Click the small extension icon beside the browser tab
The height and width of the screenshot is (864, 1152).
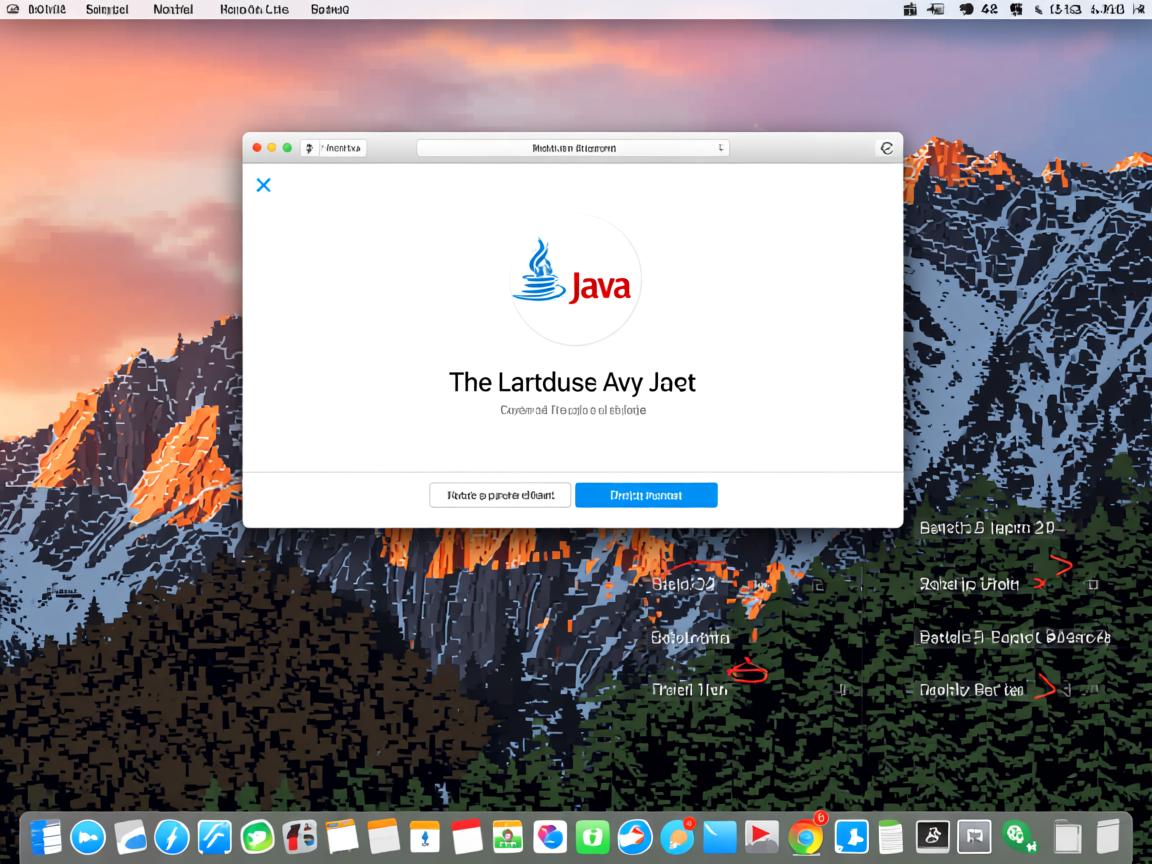311,147
